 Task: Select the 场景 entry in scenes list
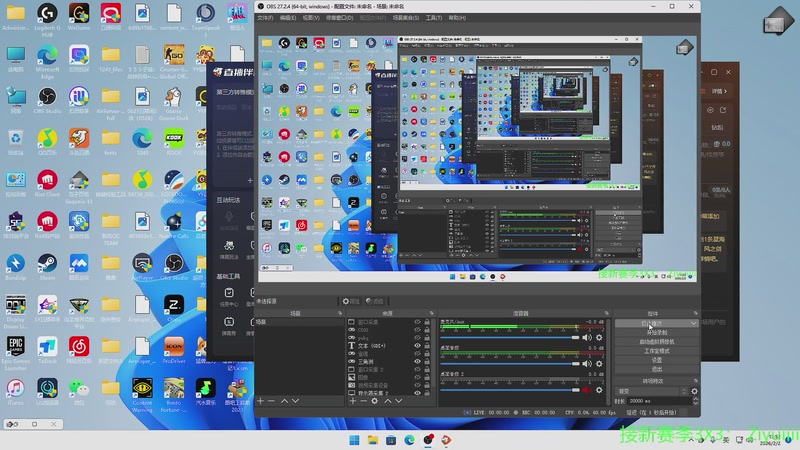point(299,322)
